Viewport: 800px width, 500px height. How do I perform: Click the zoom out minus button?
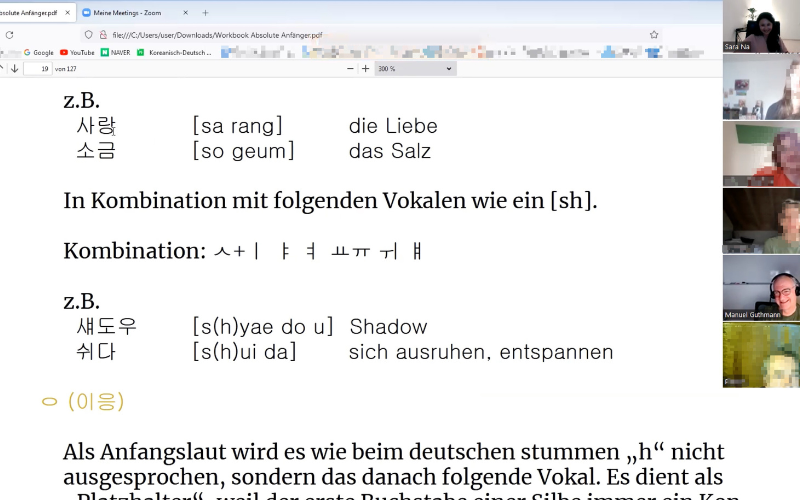coord(351,69)
